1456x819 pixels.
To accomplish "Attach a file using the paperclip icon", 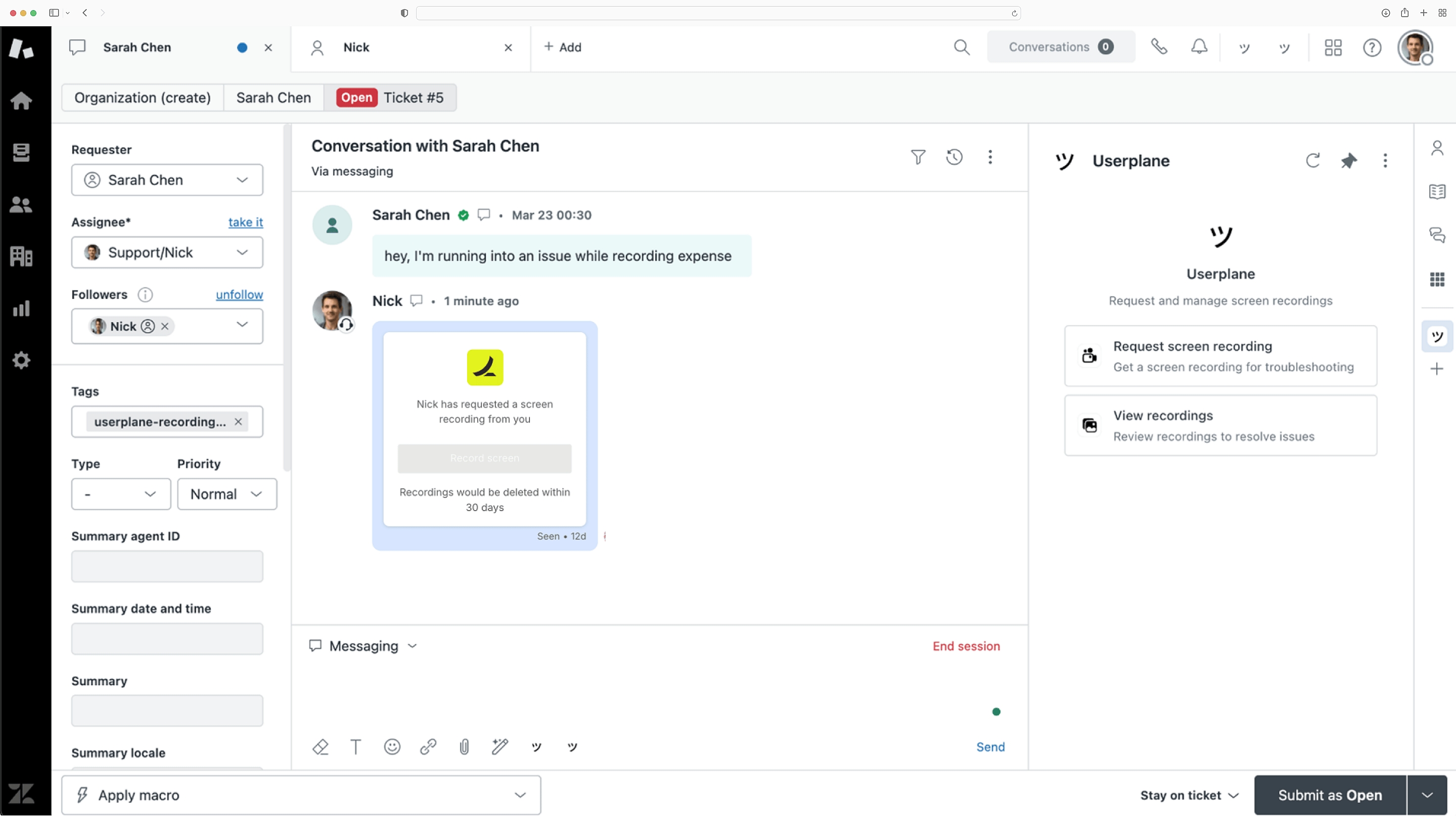I will pyautogui.click(x=464, y=747).
